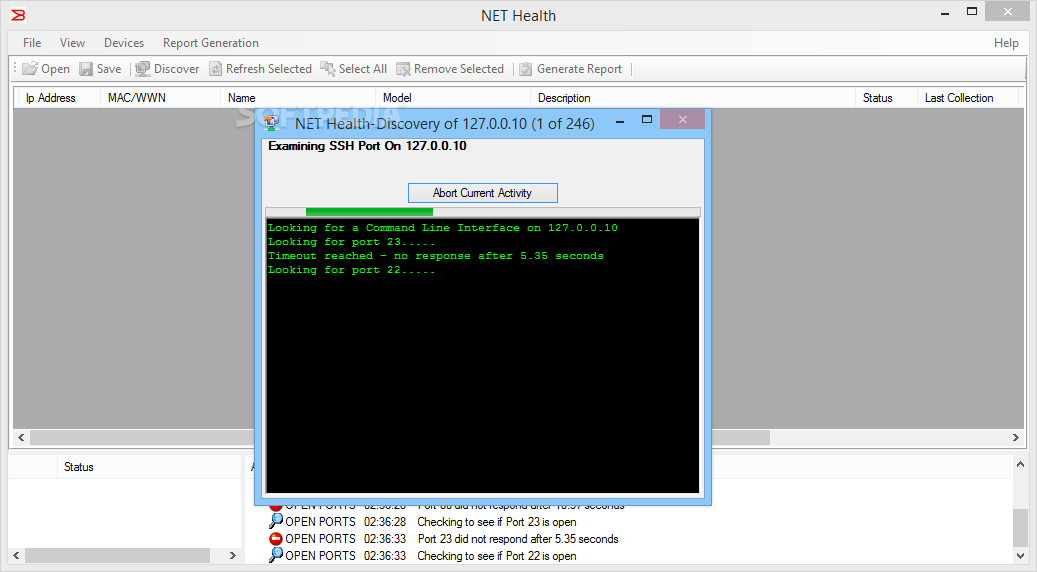This screenshot has width=1037, height=572.
Task: Open the Report Generation menu
Action: 210,43
